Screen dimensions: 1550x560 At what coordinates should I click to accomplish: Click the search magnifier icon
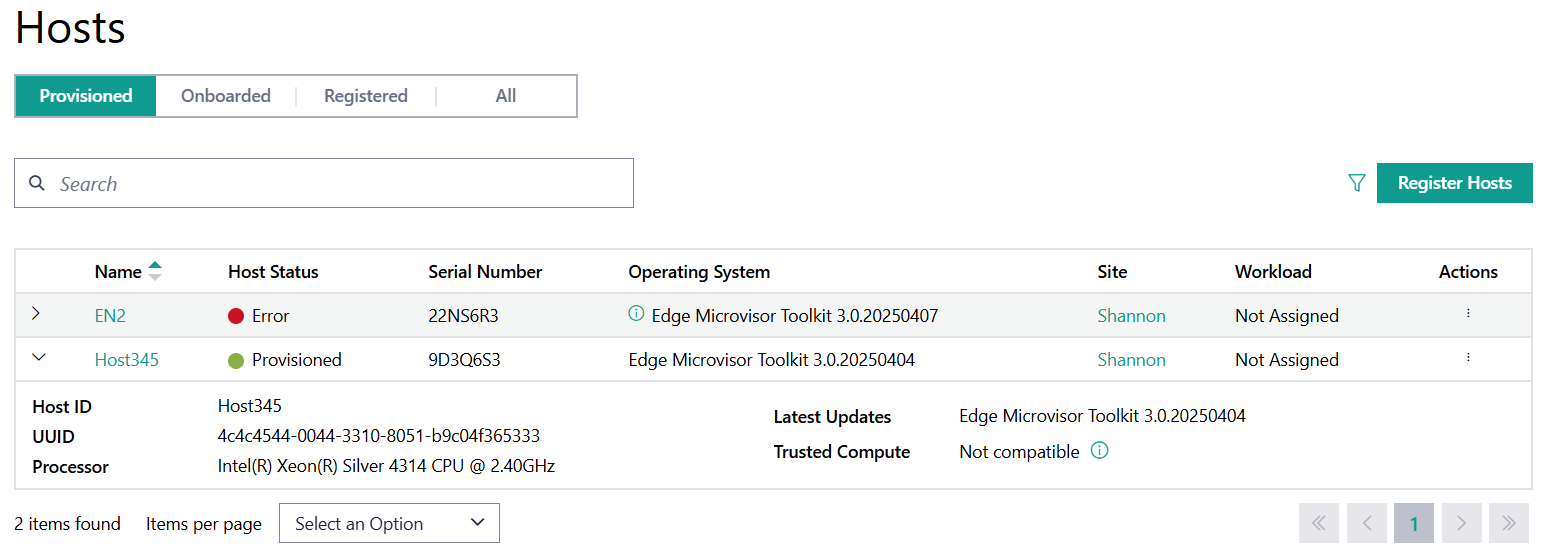click(x=37, y=183)
